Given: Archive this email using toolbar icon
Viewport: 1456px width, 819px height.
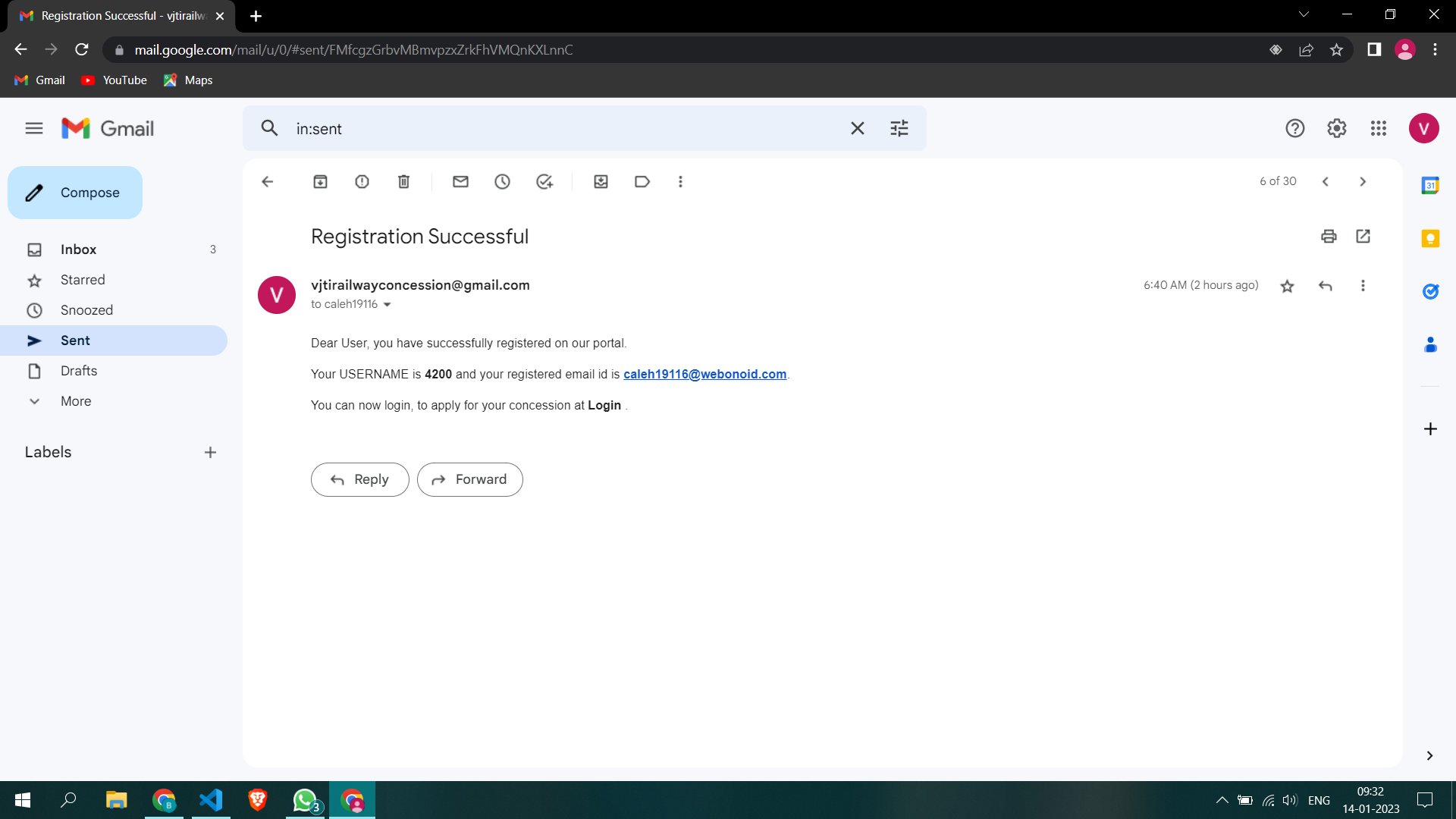Looking at the screenshot, I should 320,181.
